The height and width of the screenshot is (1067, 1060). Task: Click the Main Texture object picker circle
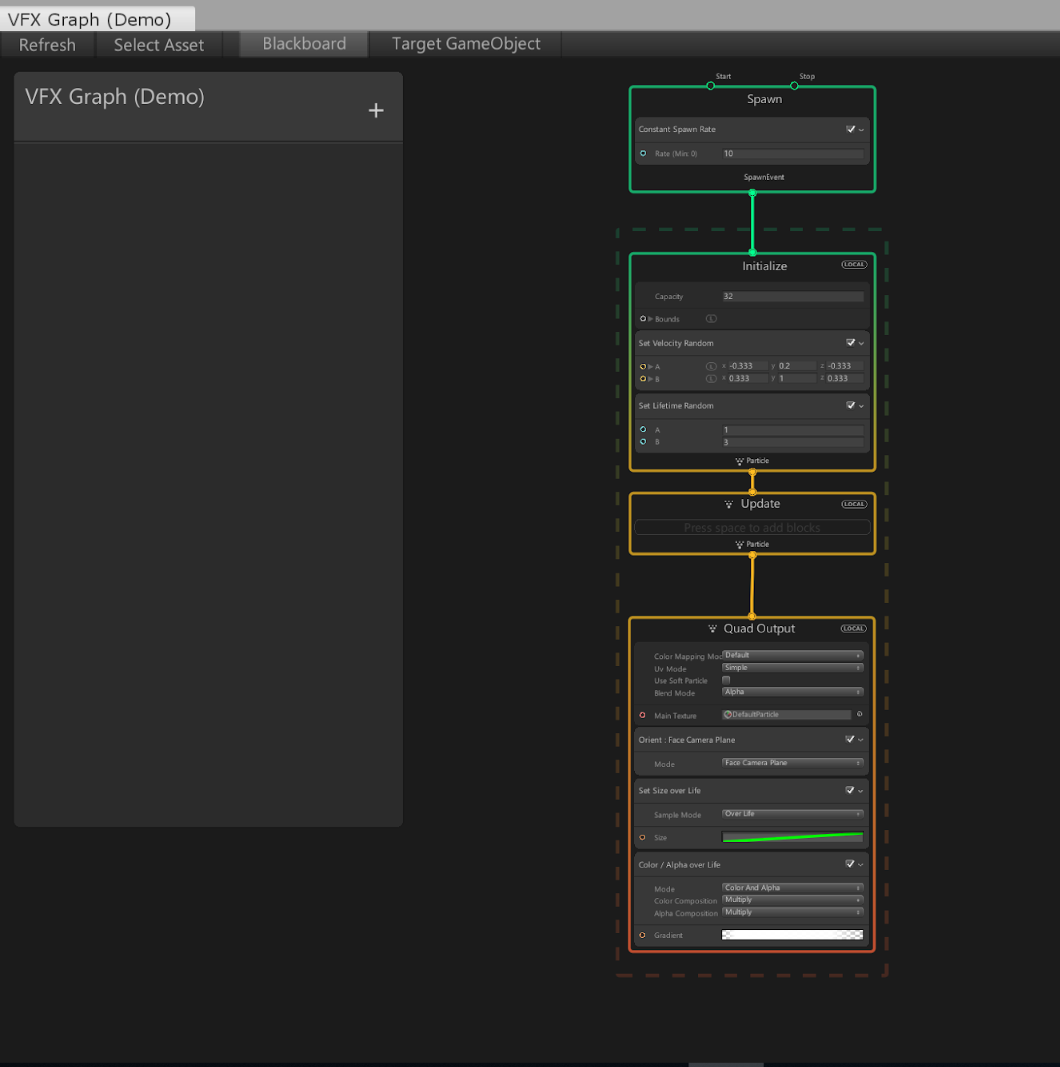[859, 715]
